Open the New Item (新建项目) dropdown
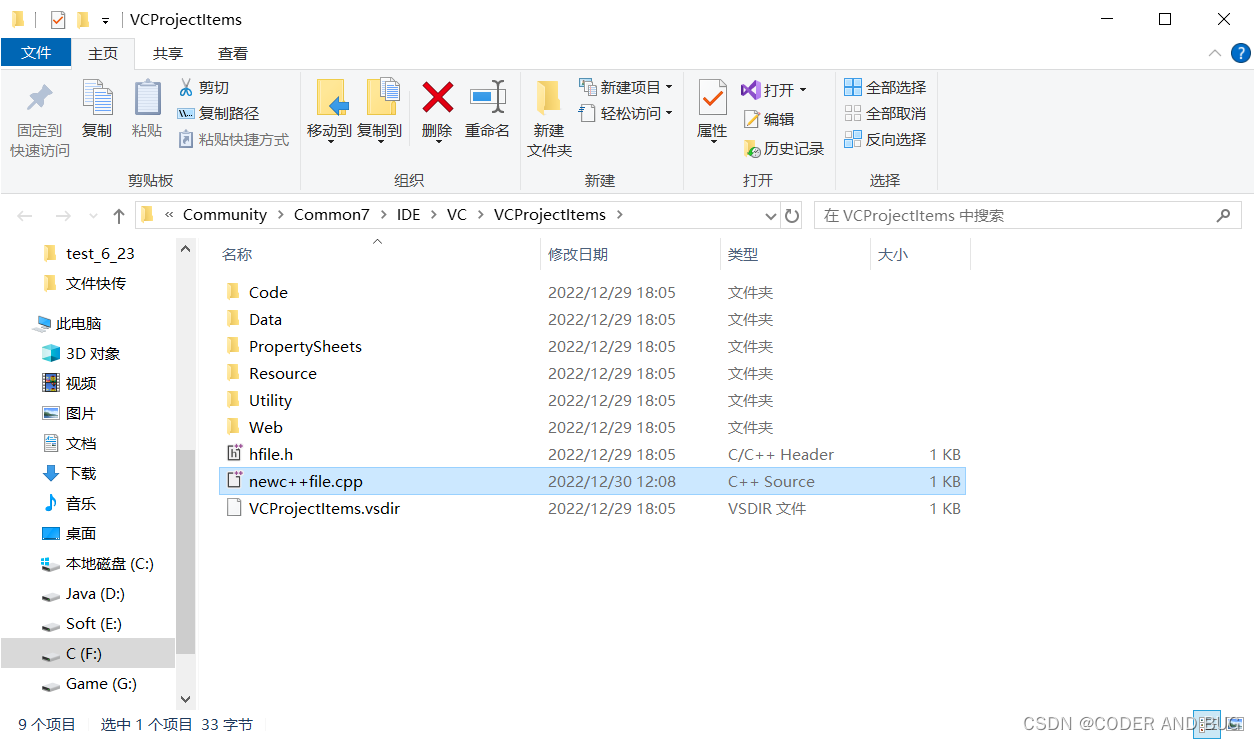 [x=626, y=88]
